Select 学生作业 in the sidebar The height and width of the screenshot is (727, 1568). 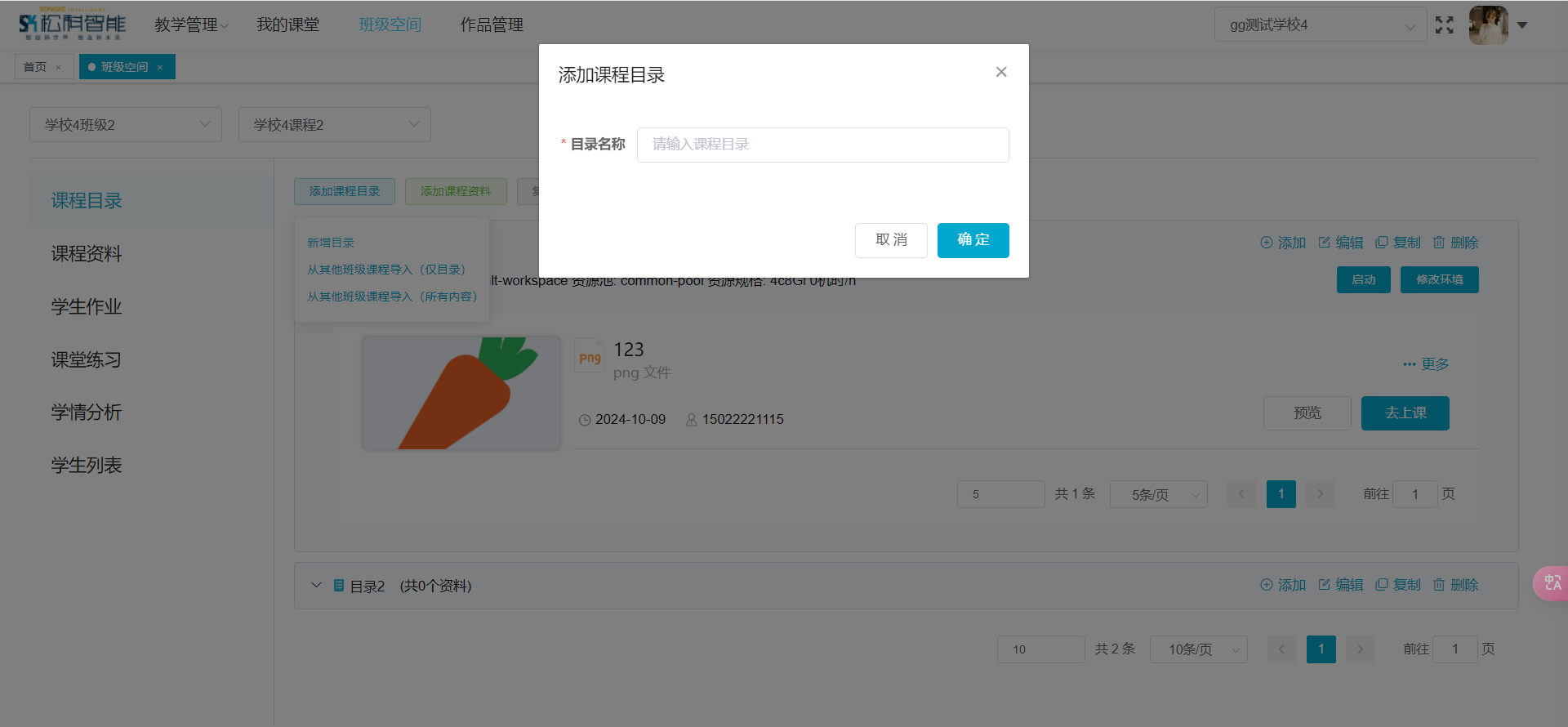[x=87, y=306]
